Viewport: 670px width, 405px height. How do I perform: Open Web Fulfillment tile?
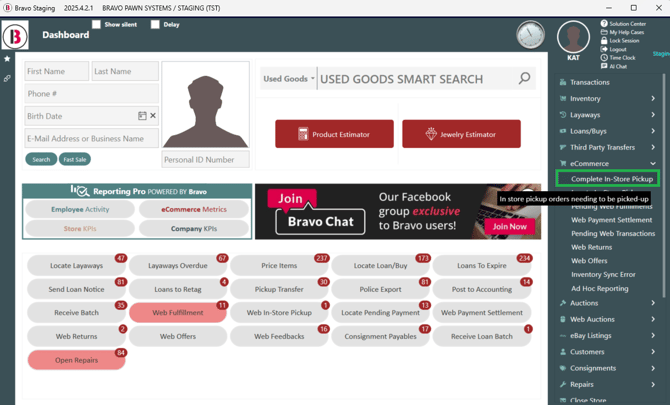click(178, 313)
